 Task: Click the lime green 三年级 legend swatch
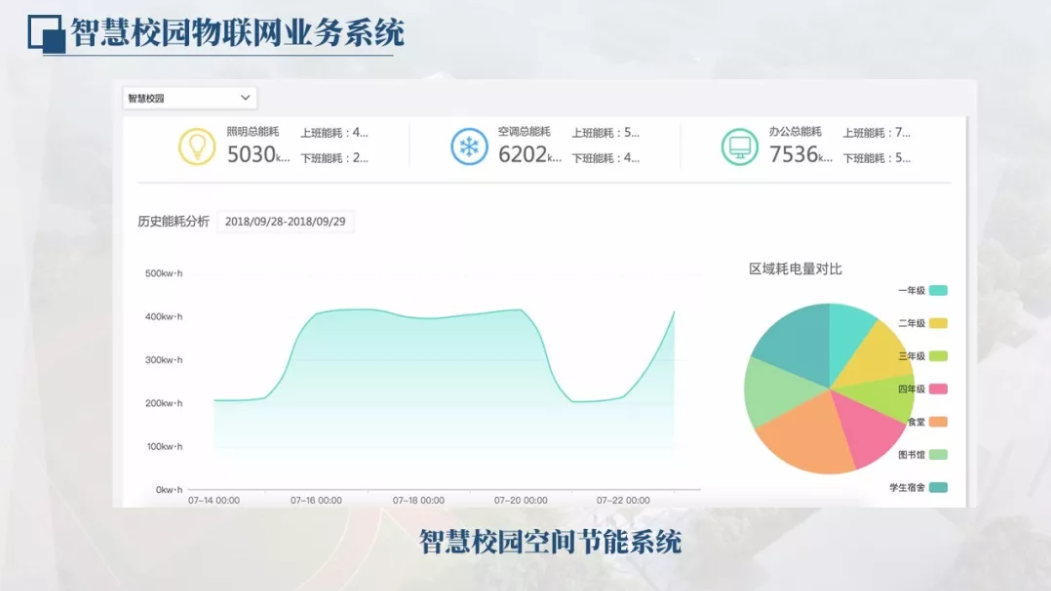click(938, 356)
